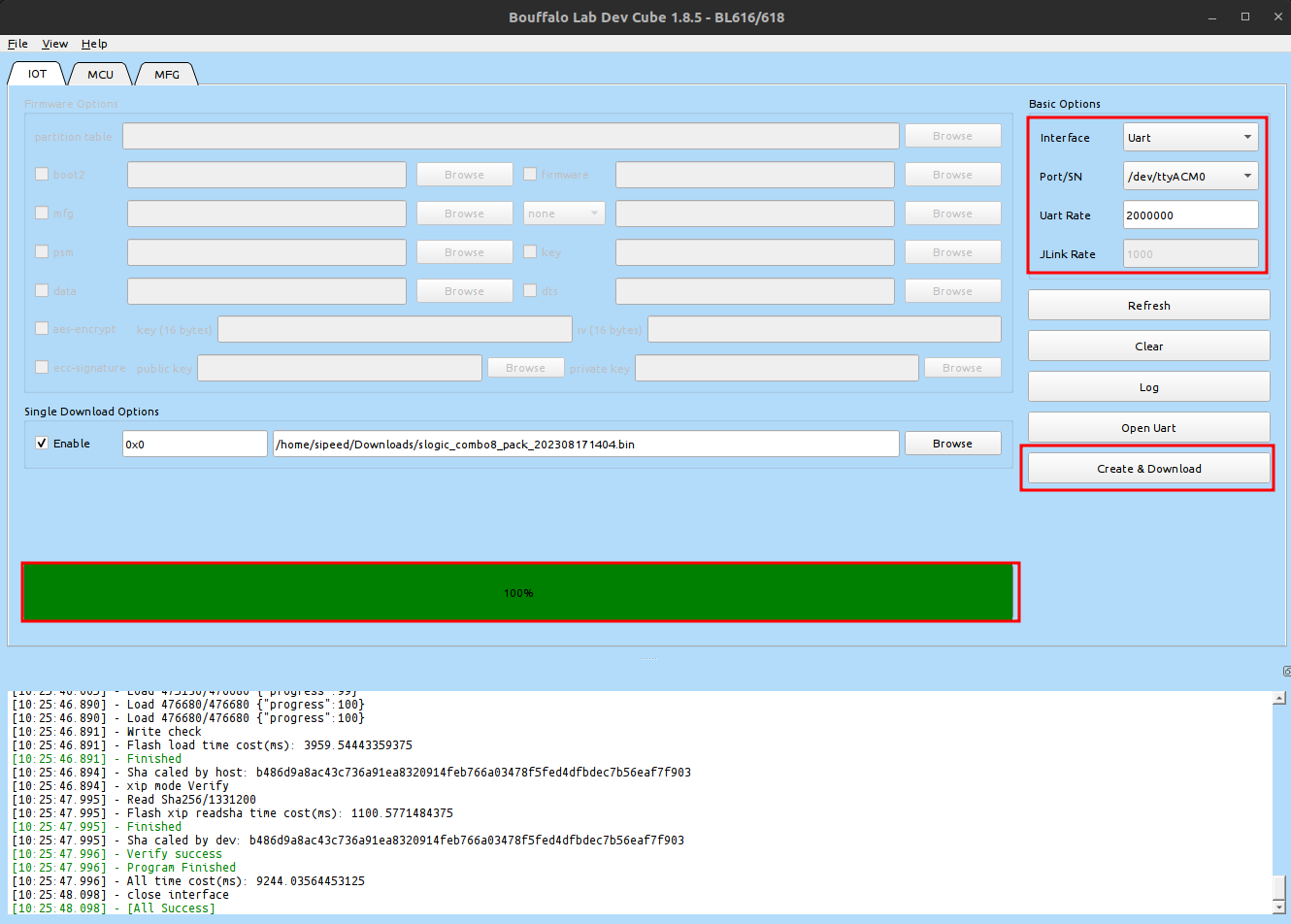Click the 'Sha caled by dev' log line

coord(348,841)
